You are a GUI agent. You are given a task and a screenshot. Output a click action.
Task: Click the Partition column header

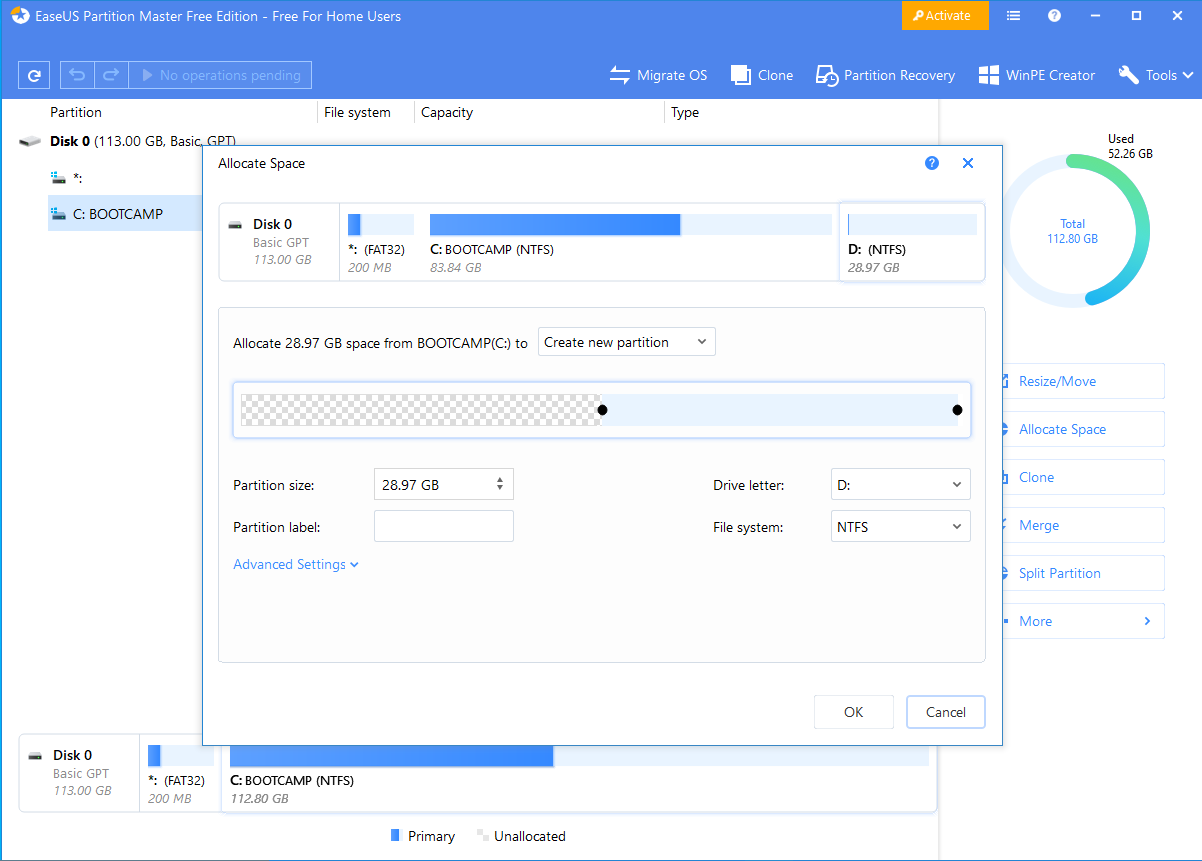[76, 113]
